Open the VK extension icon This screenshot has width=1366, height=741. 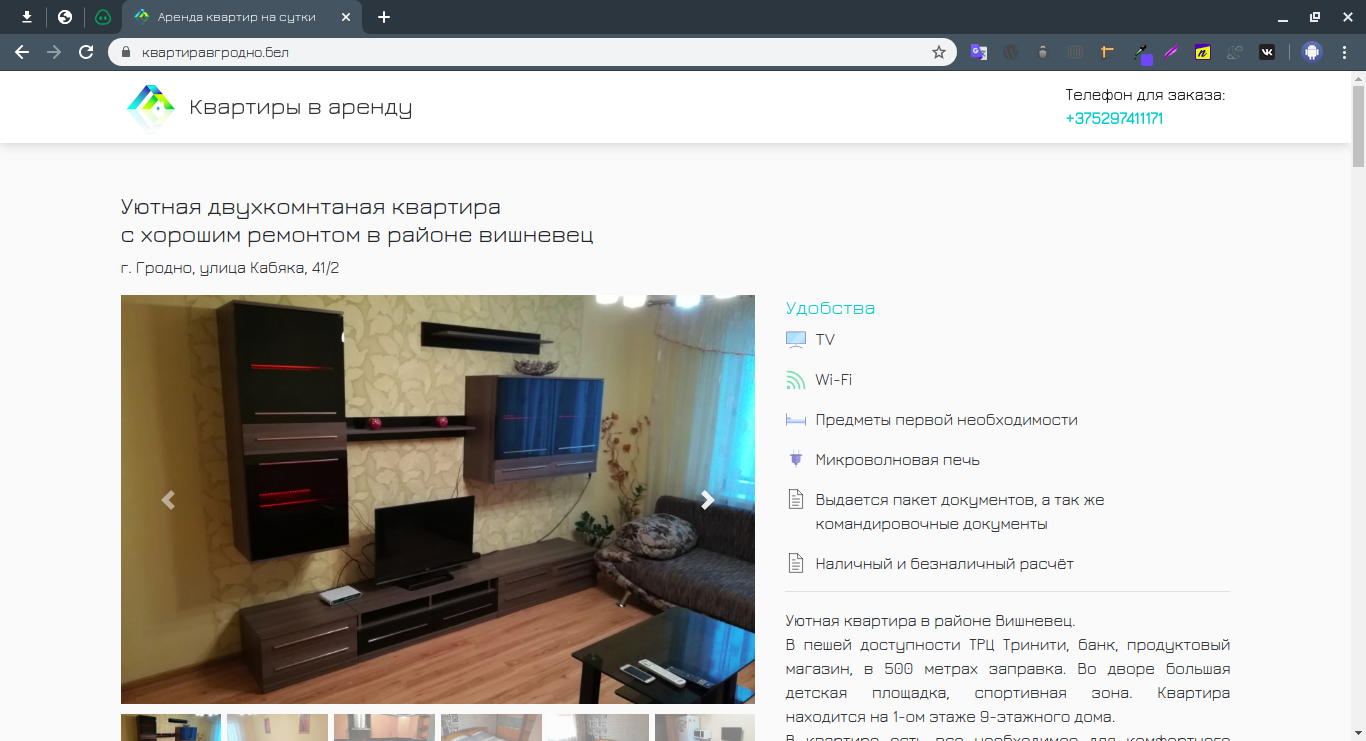[x=1267, y=52]
